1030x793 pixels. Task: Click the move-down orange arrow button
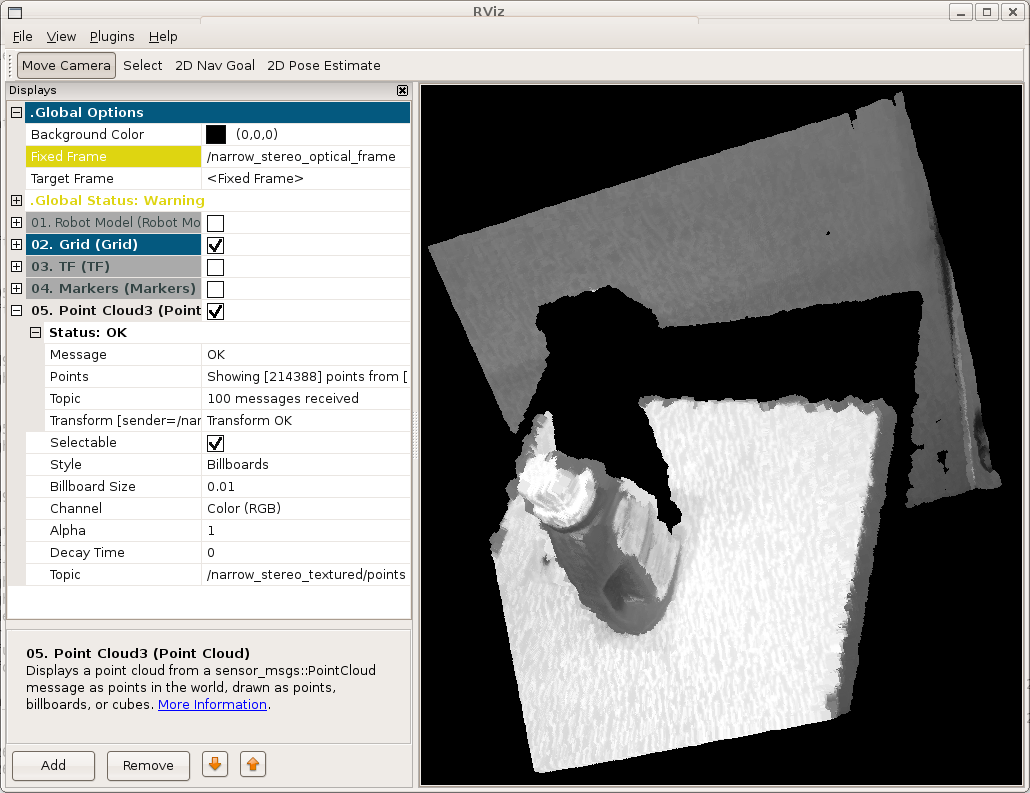coord(215,765)
